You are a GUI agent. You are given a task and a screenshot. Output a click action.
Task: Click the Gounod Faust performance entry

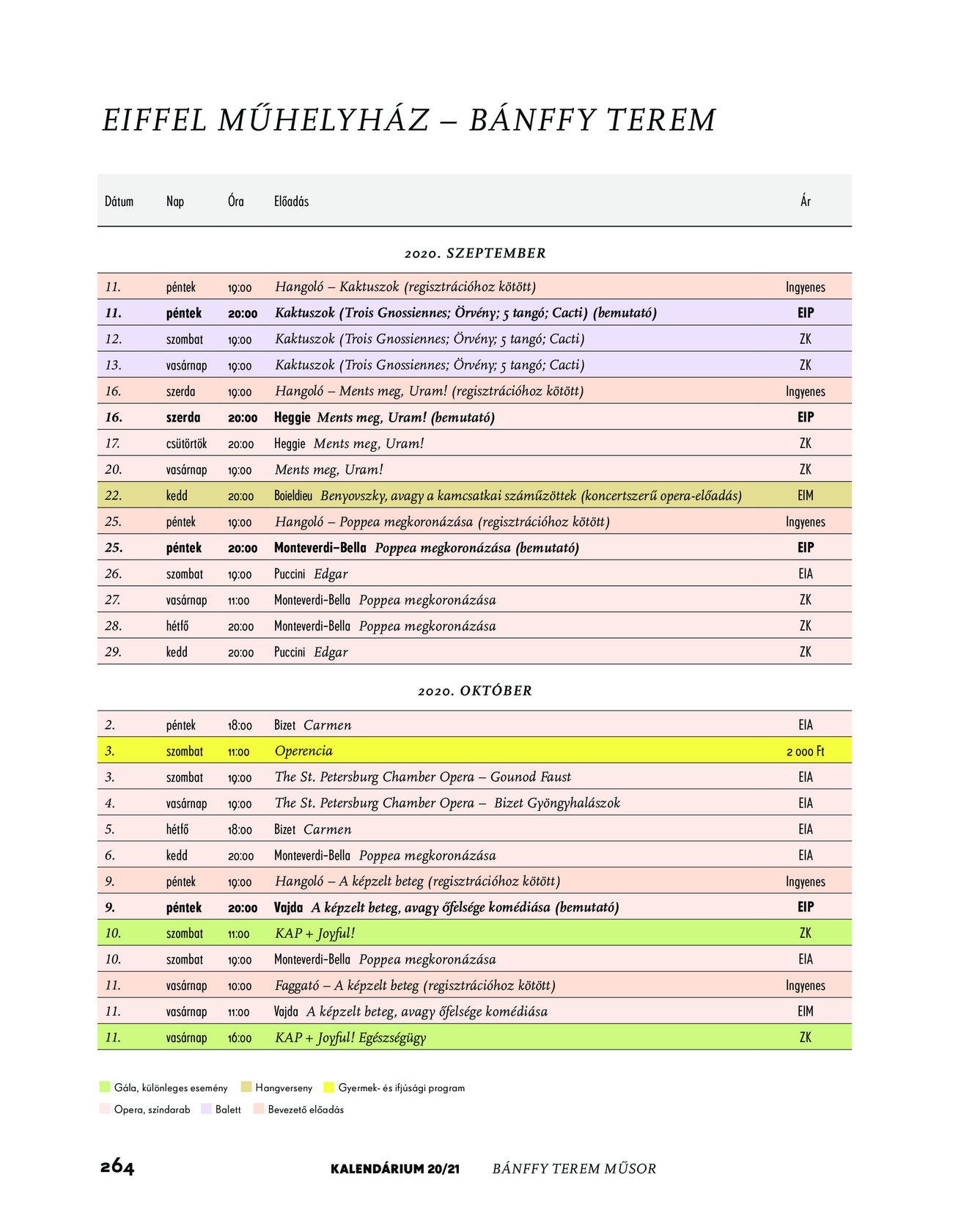click(x=423, y=777)
